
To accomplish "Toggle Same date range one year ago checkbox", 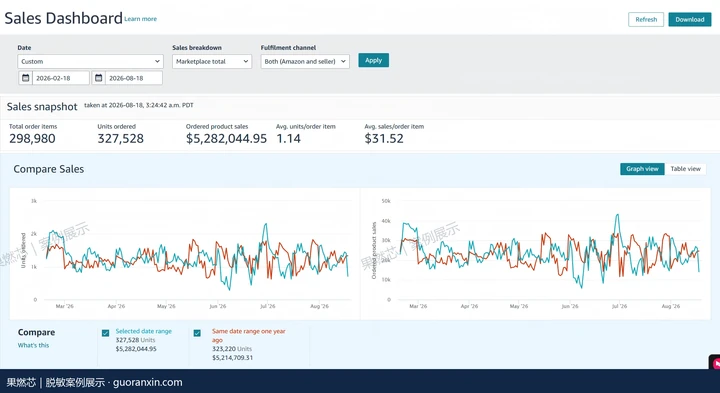I will [x=197, y=333].
